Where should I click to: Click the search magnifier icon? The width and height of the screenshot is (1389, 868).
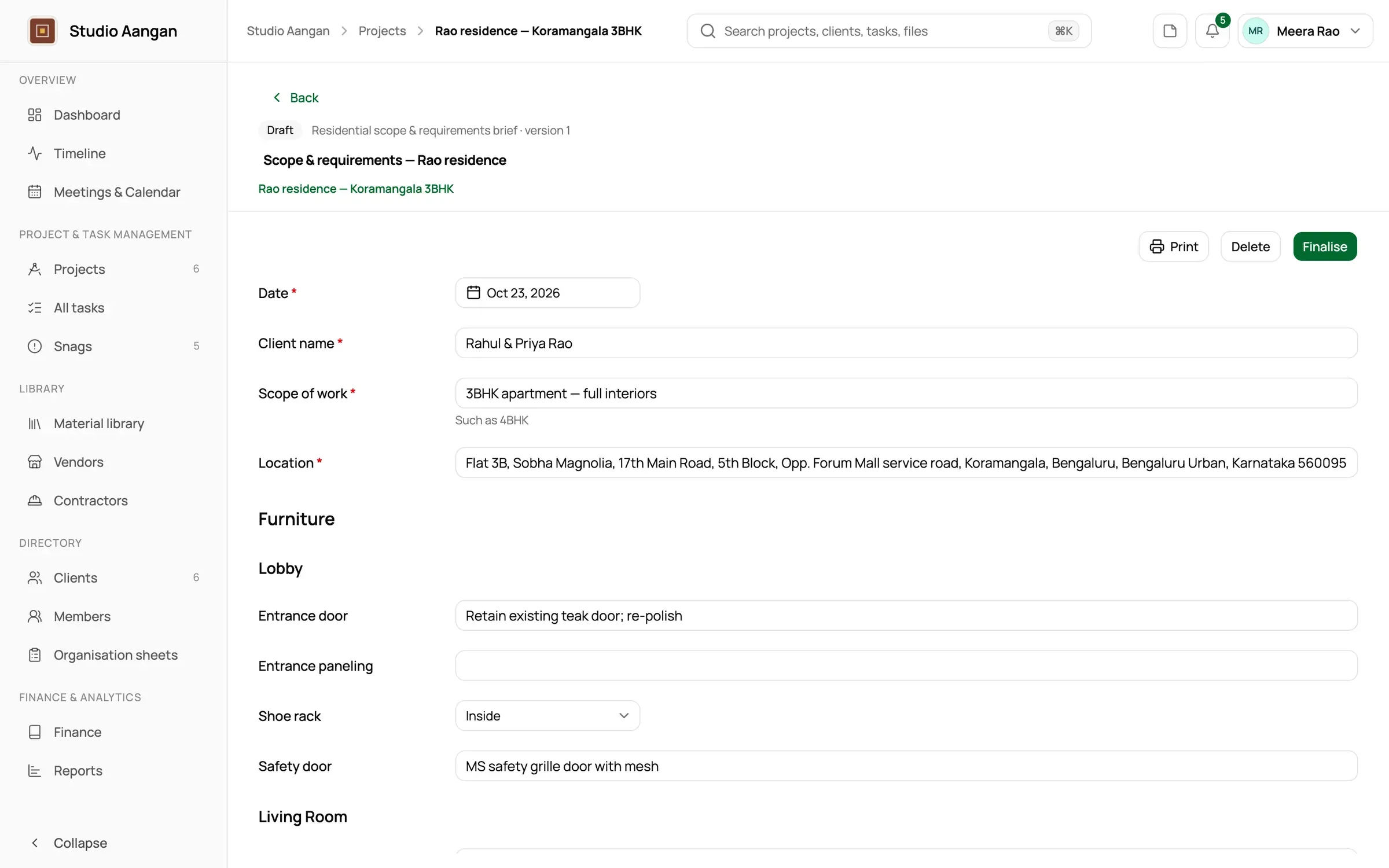point(708,31)
